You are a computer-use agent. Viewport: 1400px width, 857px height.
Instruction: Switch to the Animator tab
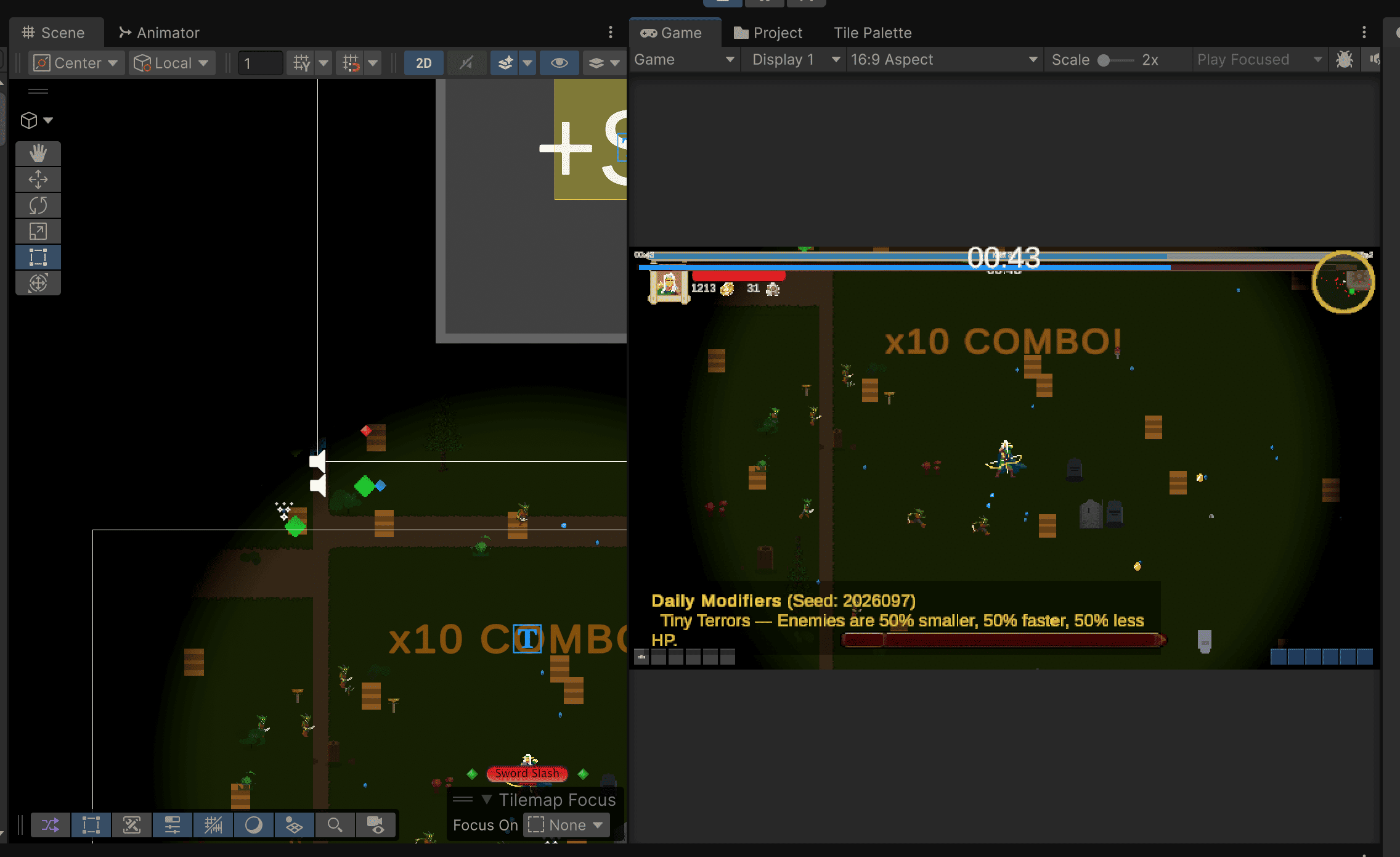(x=160, y=33)
